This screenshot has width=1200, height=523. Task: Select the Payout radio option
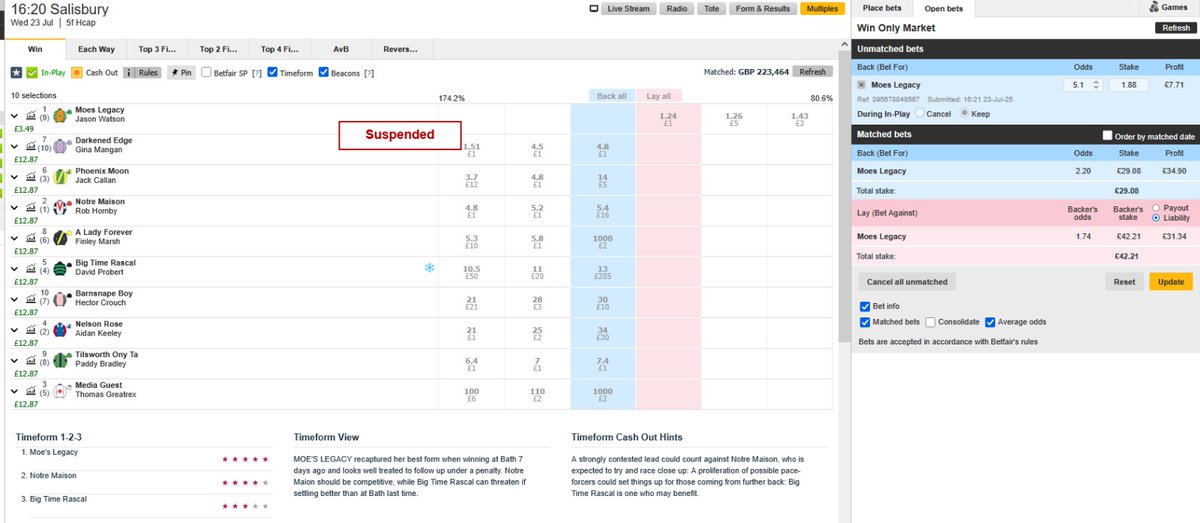pyautogui.click(x=1157, y=208)
